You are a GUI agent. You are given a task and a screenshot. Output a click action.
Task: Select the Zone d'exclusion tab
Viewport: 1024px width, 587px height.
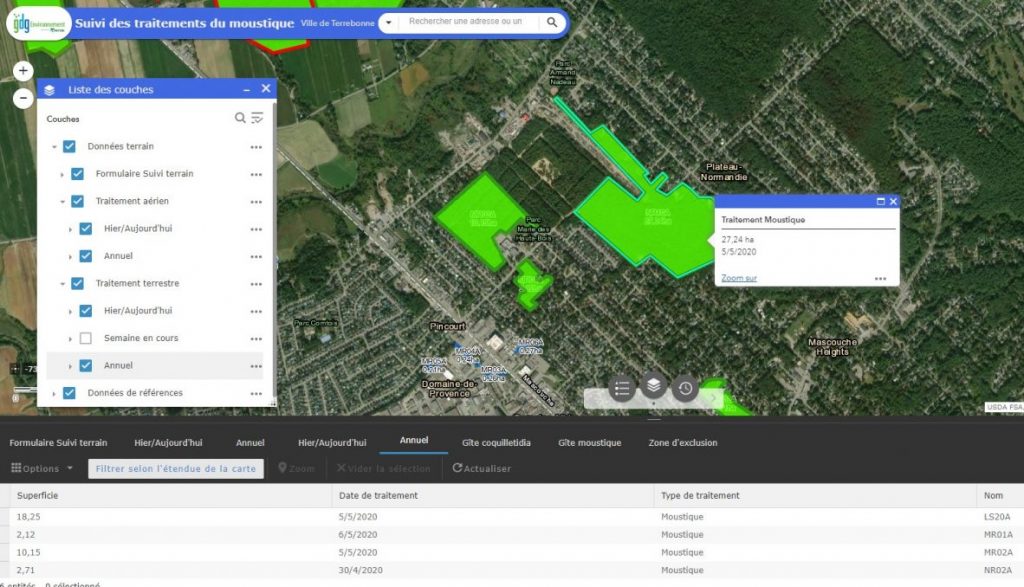pos(682,442)
